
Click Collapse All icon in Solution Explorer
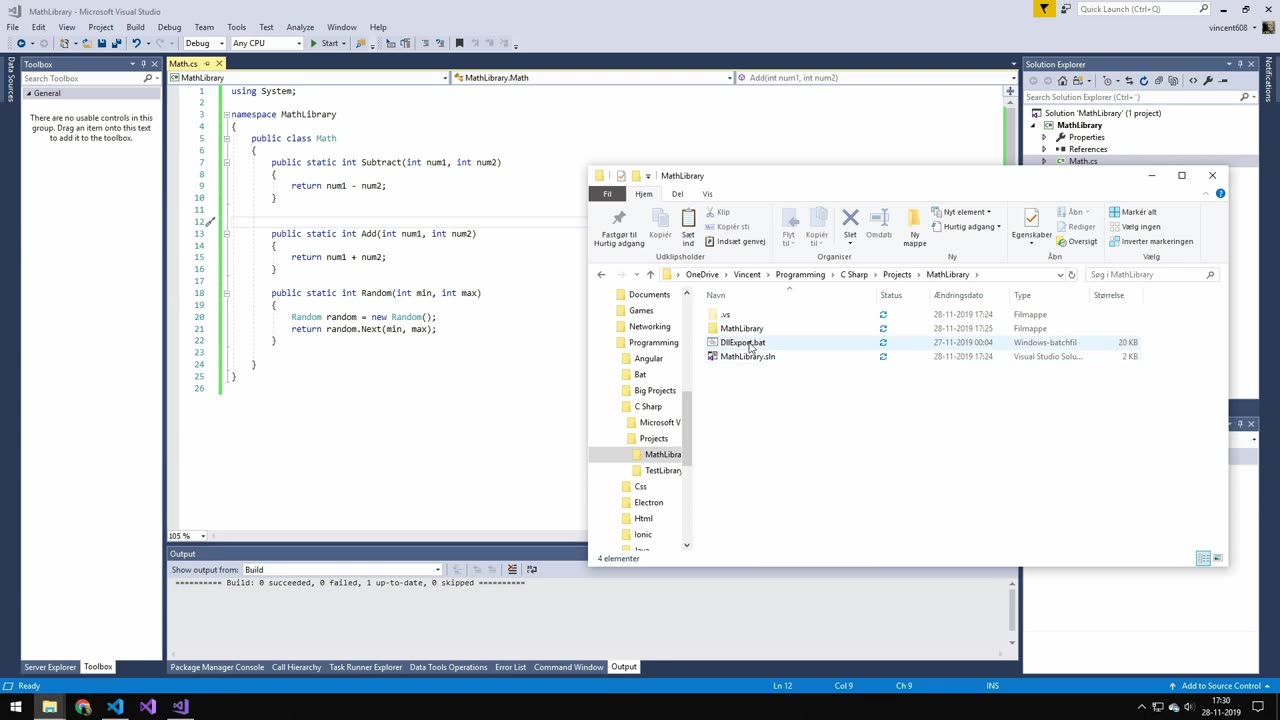(x=1159, y=81)
